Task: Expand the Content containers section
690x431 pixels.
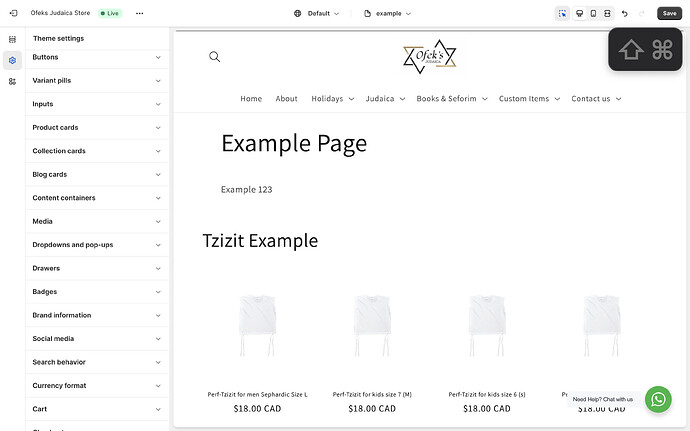Action: [97, 198]
